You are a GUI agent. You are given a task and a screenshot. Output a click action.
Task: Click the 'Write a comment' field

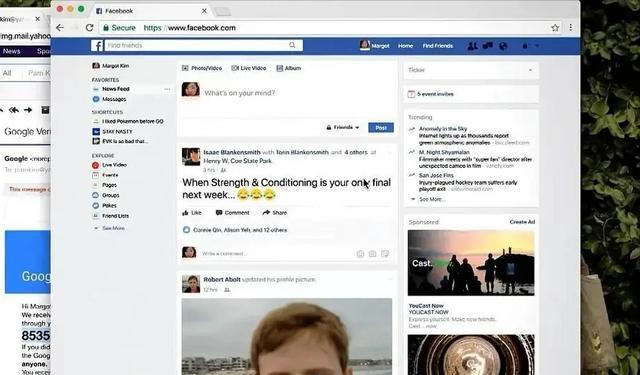pos(278,253)
